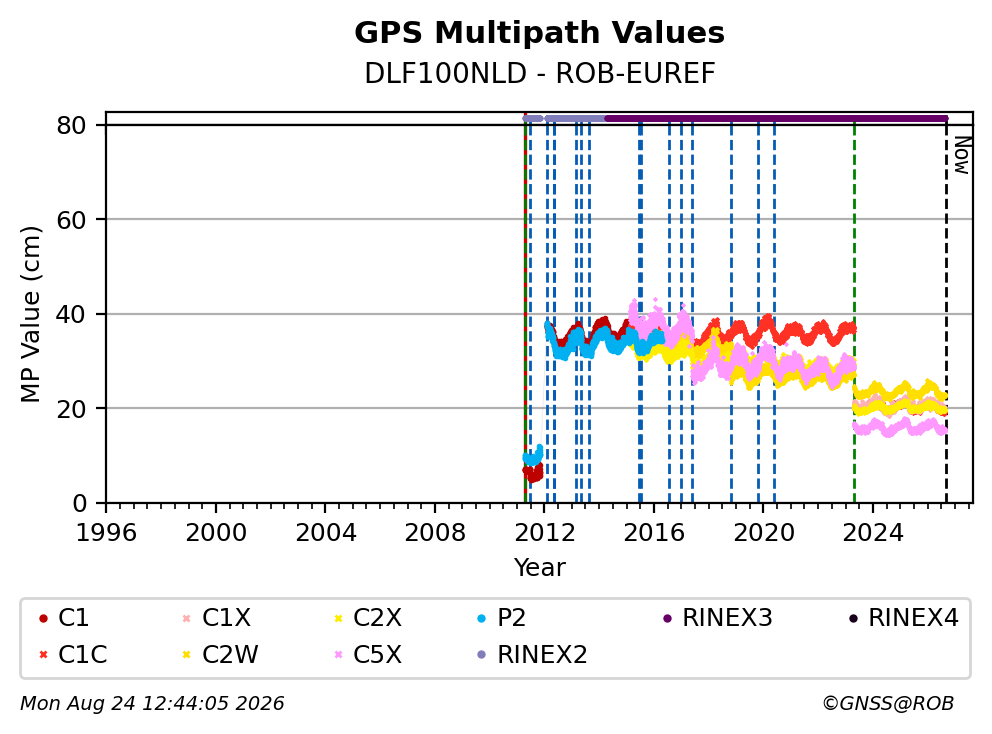Screen dimensions: 992x734
Task: Select the magenta C5X legend marker
Action: (x=338, y=655)
